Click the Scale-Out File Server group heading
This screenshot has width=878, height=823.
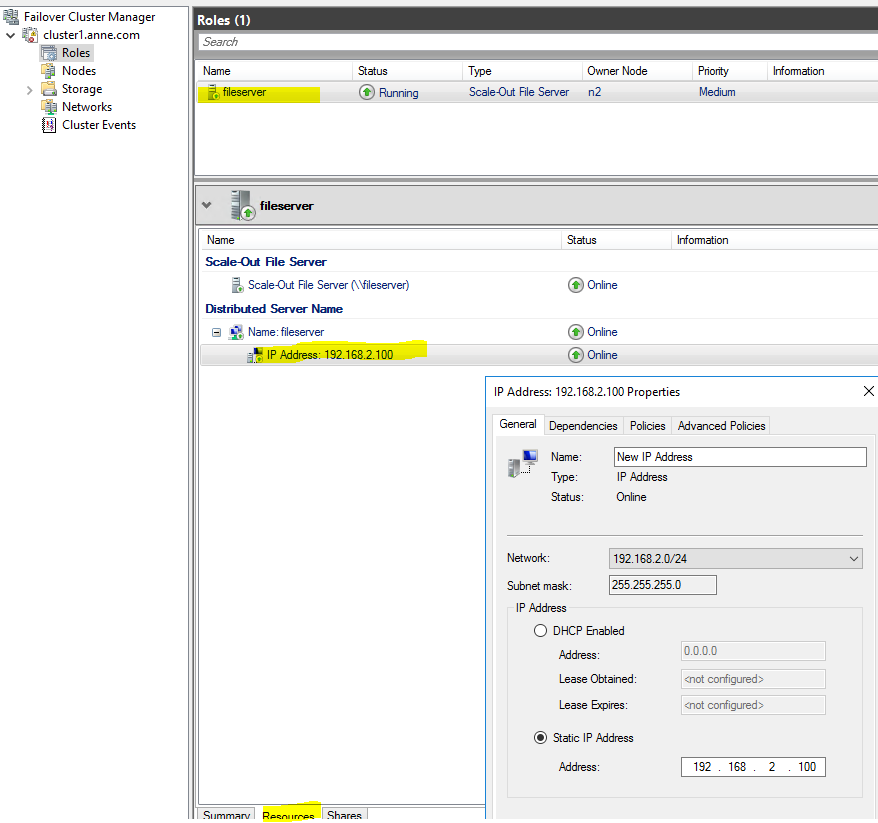[265, 262]
